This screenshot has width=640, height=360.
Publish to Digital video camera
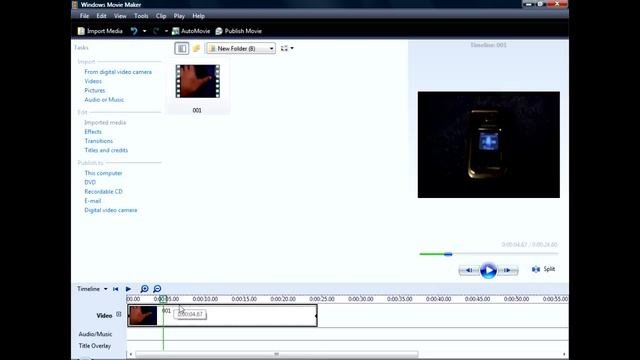111,210
